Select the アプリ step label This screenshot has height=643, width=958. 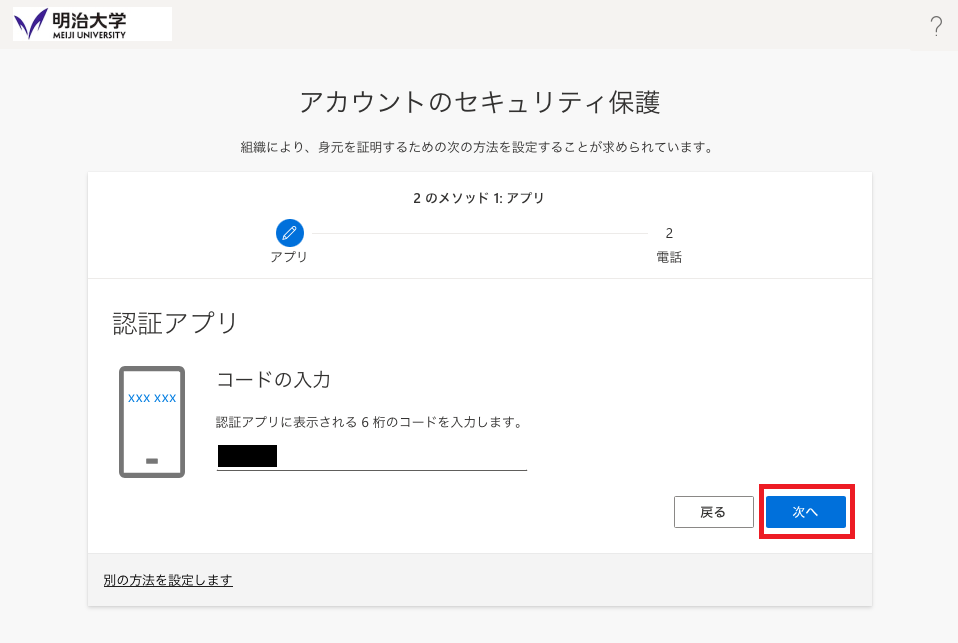(x=289, y=257)
